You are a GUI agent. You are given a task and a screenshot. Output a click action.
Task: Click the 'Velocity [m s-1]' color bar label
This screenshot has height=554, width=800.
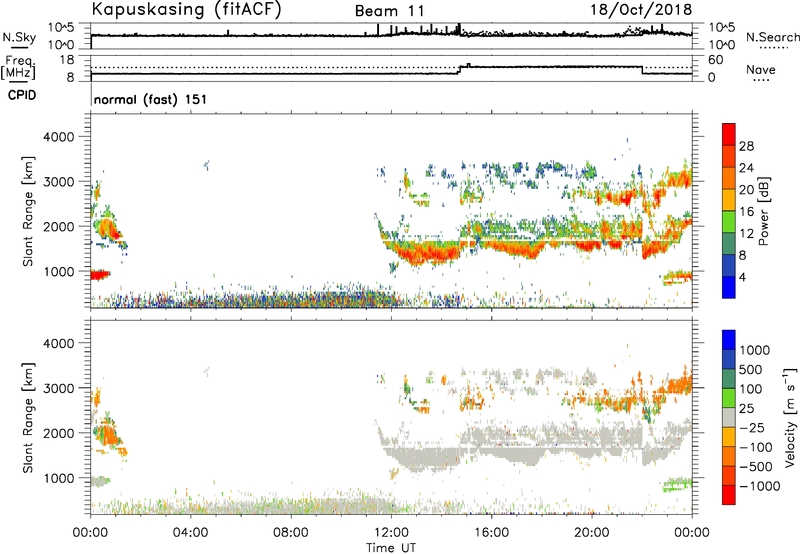click(790, 417)
